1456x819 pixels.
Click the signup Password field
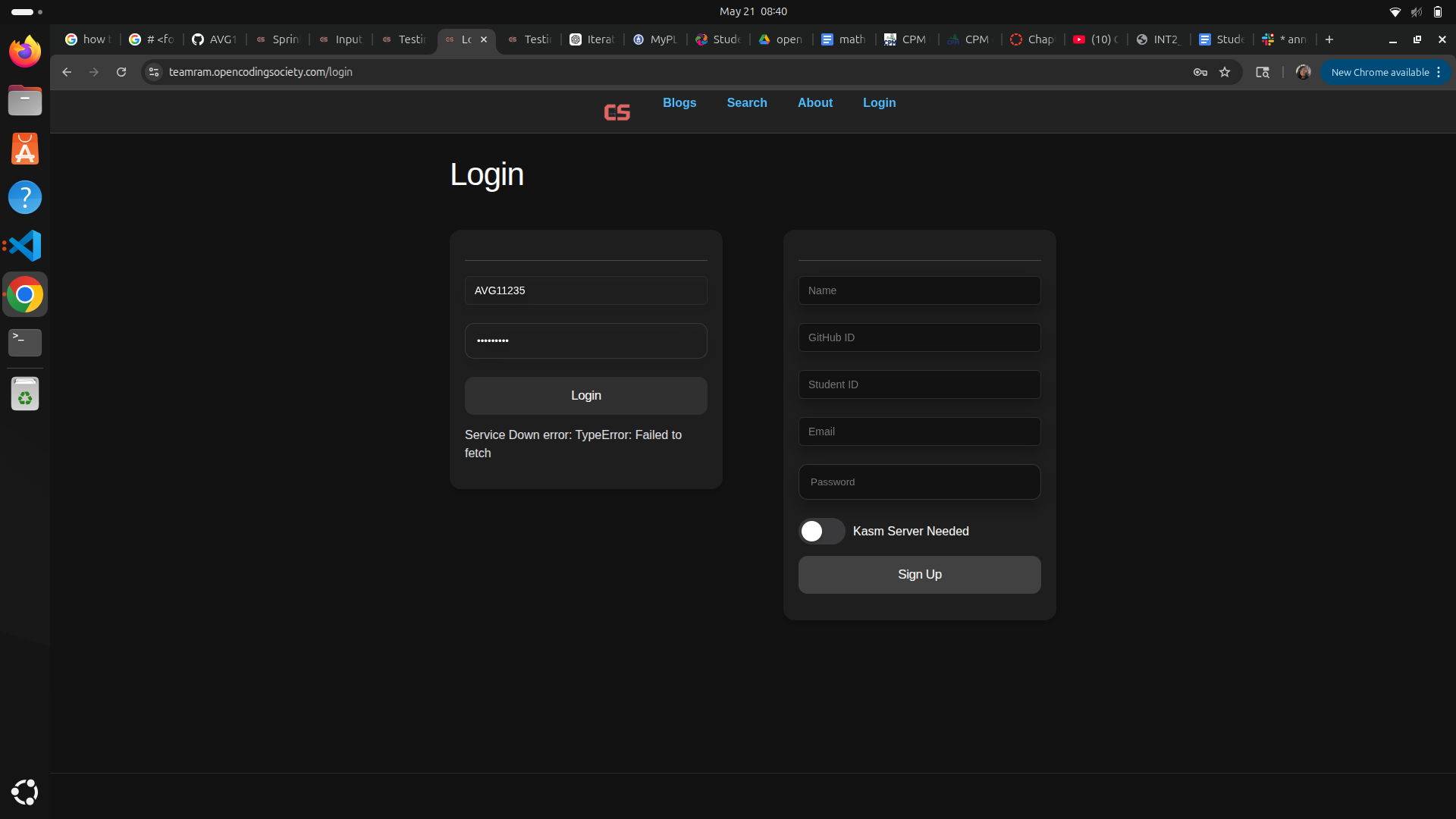pyautogui.click(x=920, y=482)
